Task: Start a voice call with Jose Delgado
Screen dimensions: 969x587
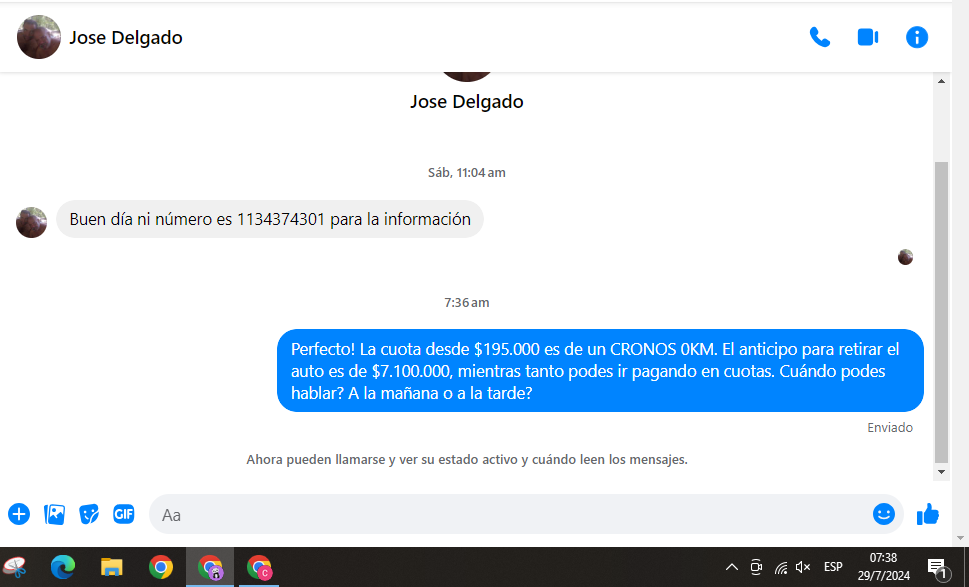Action: click(819, 37)
